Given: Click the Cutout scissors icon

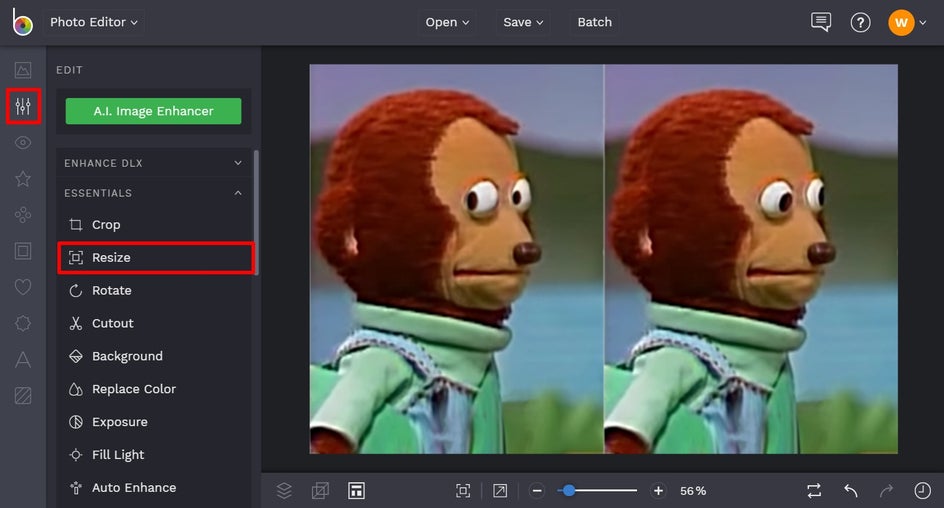Looking at the screenshot, I should click(76, 323).
